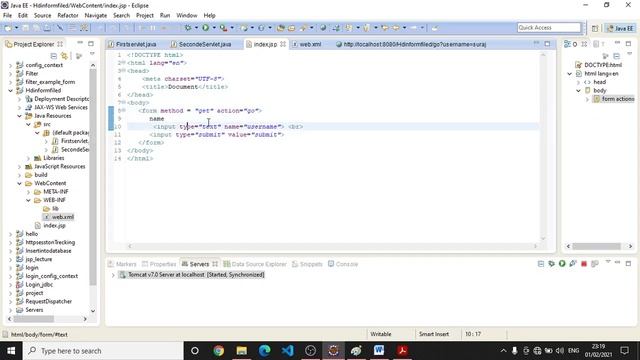Collapse the body node in Outline
640x360 pixels.
pos(578,91)
